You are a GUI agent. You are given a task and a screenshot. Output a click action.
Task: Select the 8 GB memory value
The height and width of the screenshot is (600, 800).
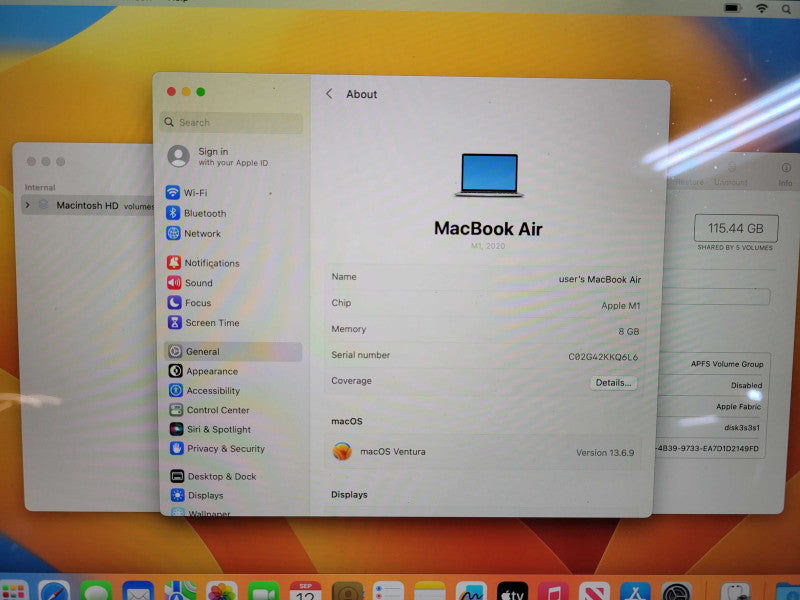point(629,331)
